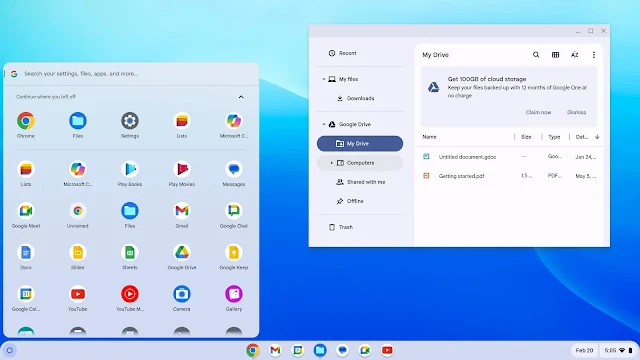Dismiss the 100GB storage banner
640x360 pixels.
(x=576, y=112)
